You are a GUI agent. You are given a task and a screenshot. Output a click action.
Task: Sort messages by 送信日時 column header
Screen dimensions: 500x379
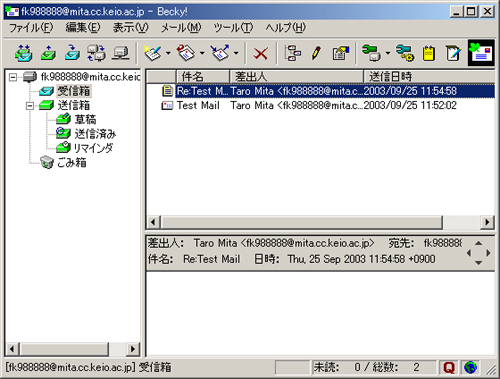pyautogui.click(x=429, y=77)
